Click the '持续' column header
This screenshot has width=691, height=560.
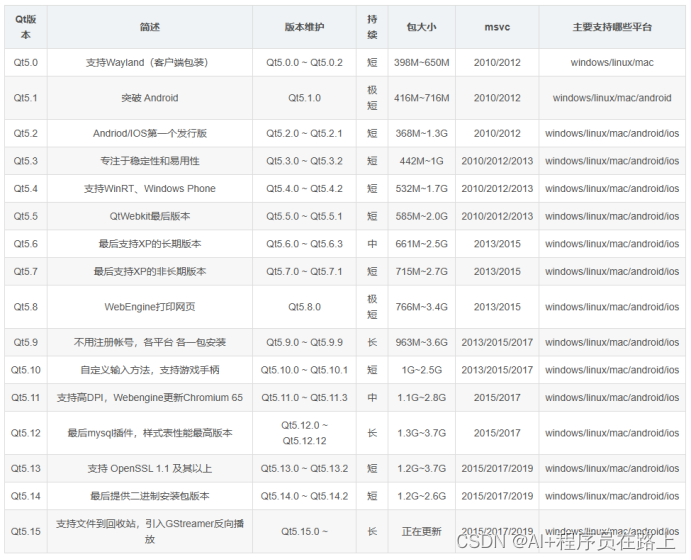click(372, 27)
